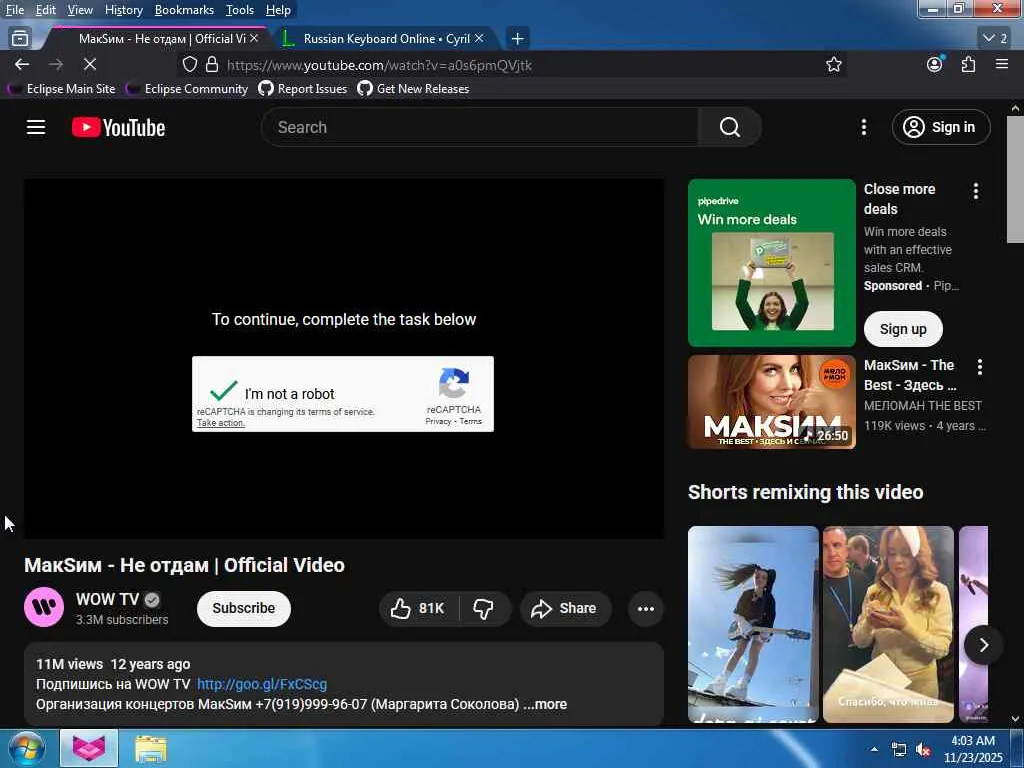This screenshot has height=768, width=1024.
Task: Open Firefox application hamburger menu
Action: [x=1002, y=64]
